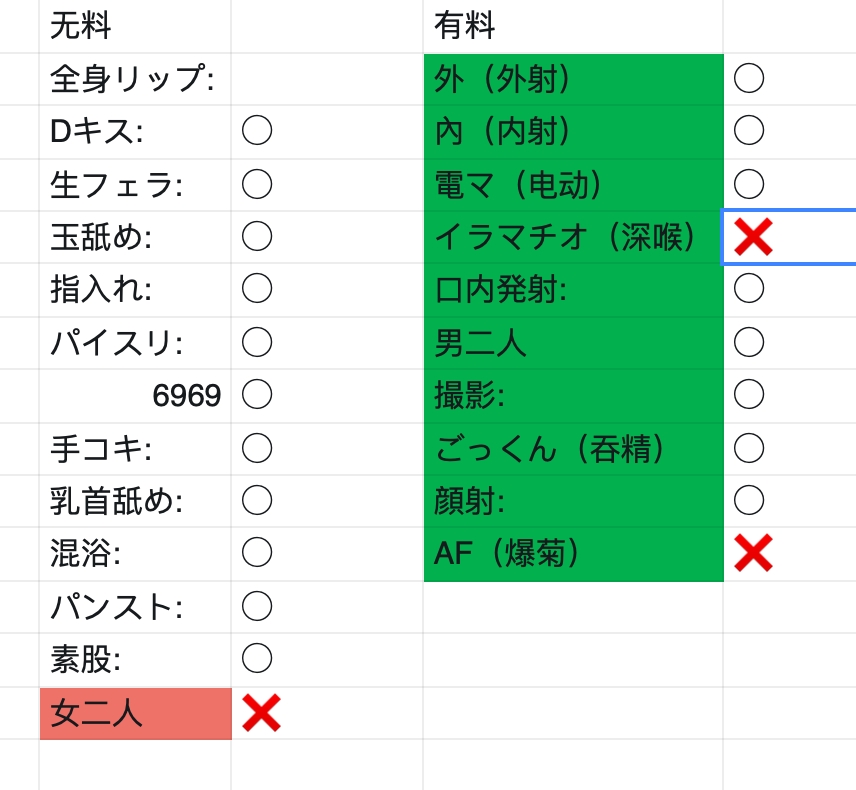Select the empty cell beside 全身リップ
This screenshot has height=790, width=856.
tap(327, 79)
